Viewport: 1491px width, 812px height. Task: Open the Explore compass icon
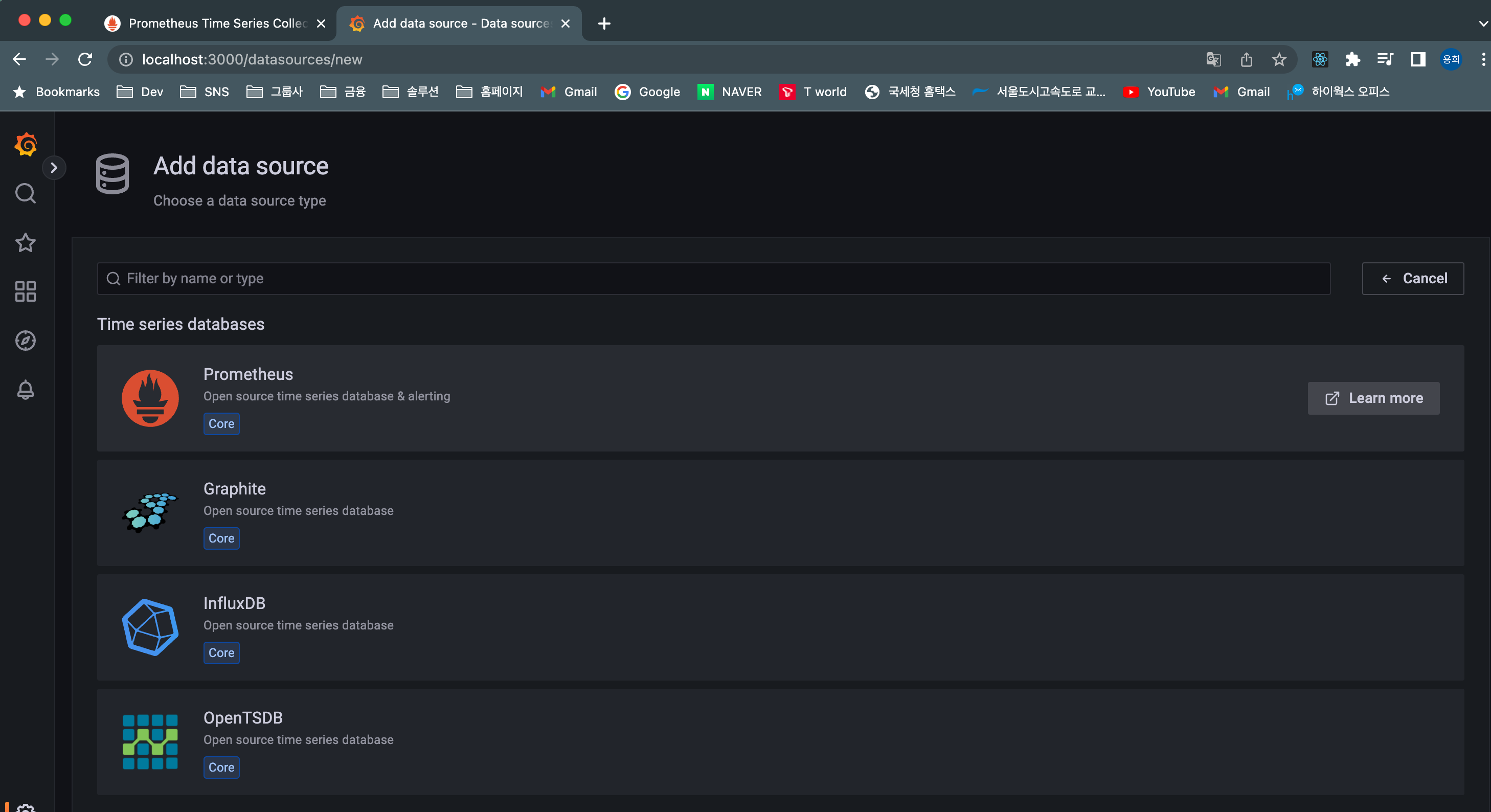click(x=26, y=341)
